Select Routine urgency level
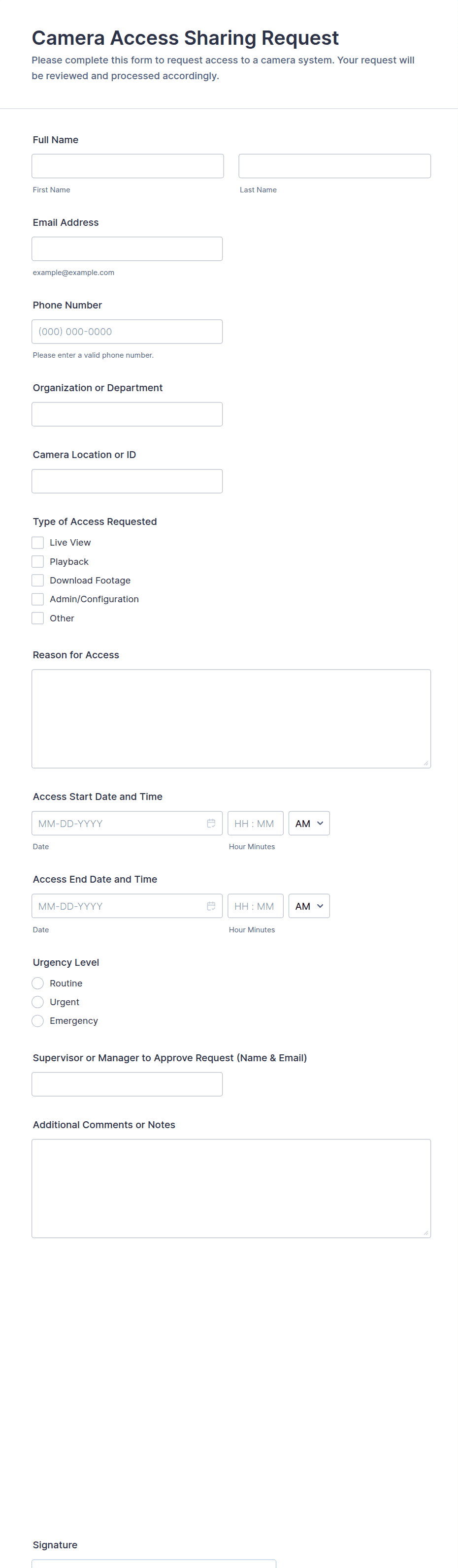 38,984
